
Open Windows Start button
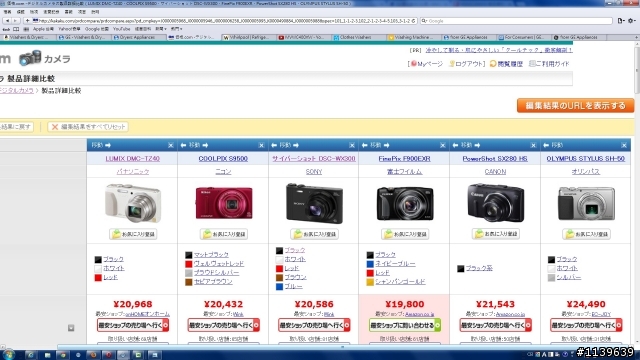click(x=9, y=355)
